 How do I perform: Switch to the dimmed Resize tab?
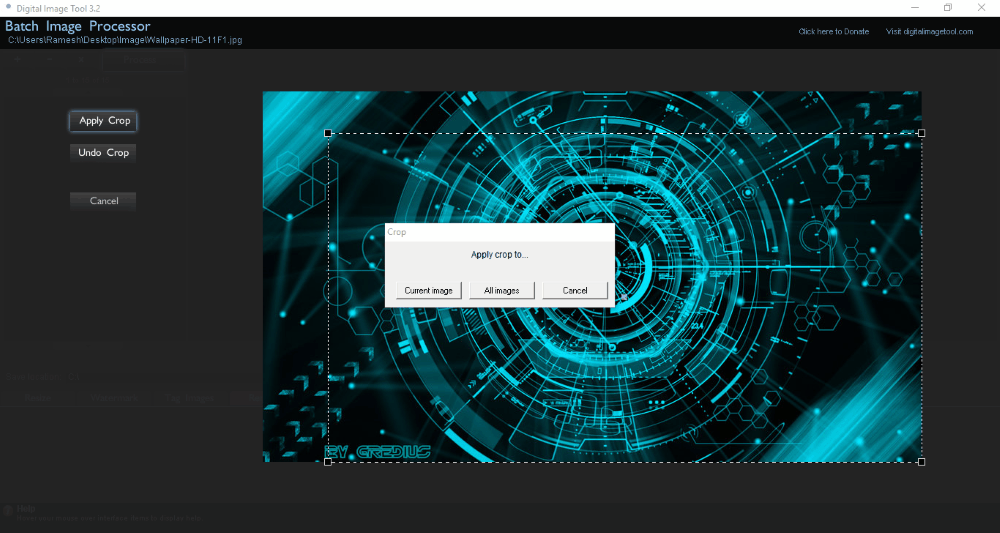38,398
